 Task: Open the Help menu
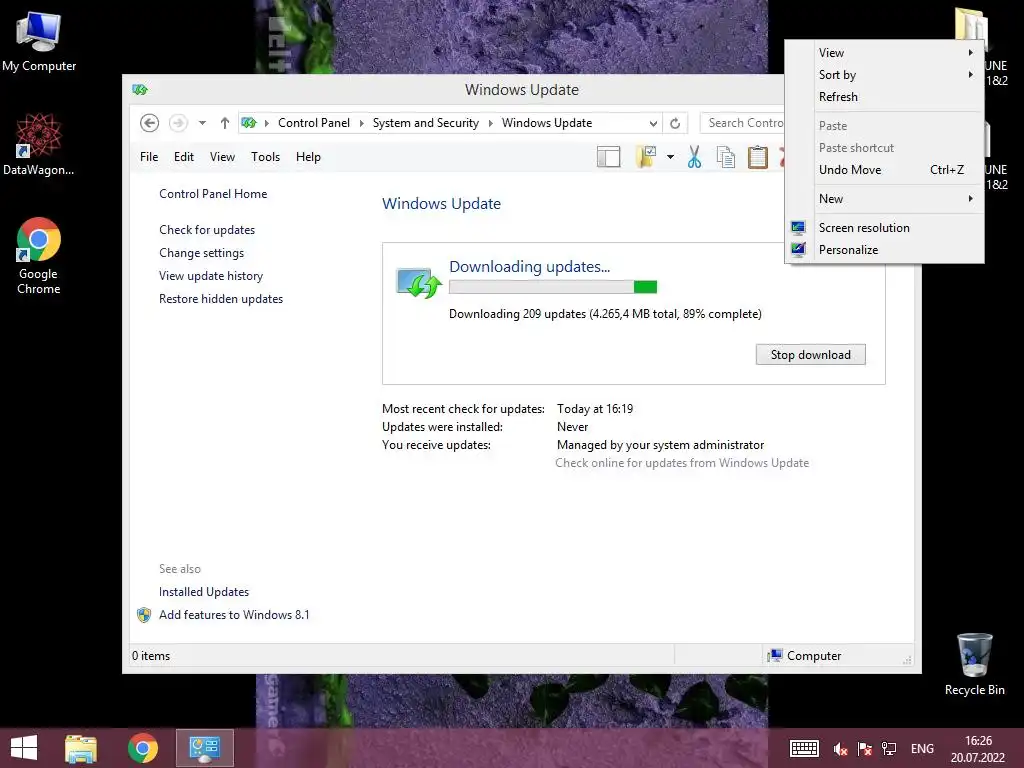point(308,157)
